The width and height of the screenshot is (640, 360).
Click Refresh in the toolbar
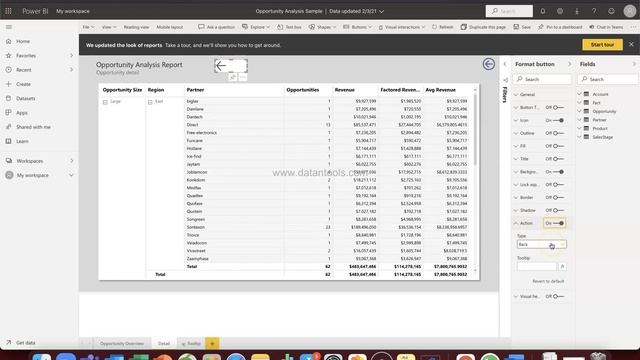click(442, 27)
